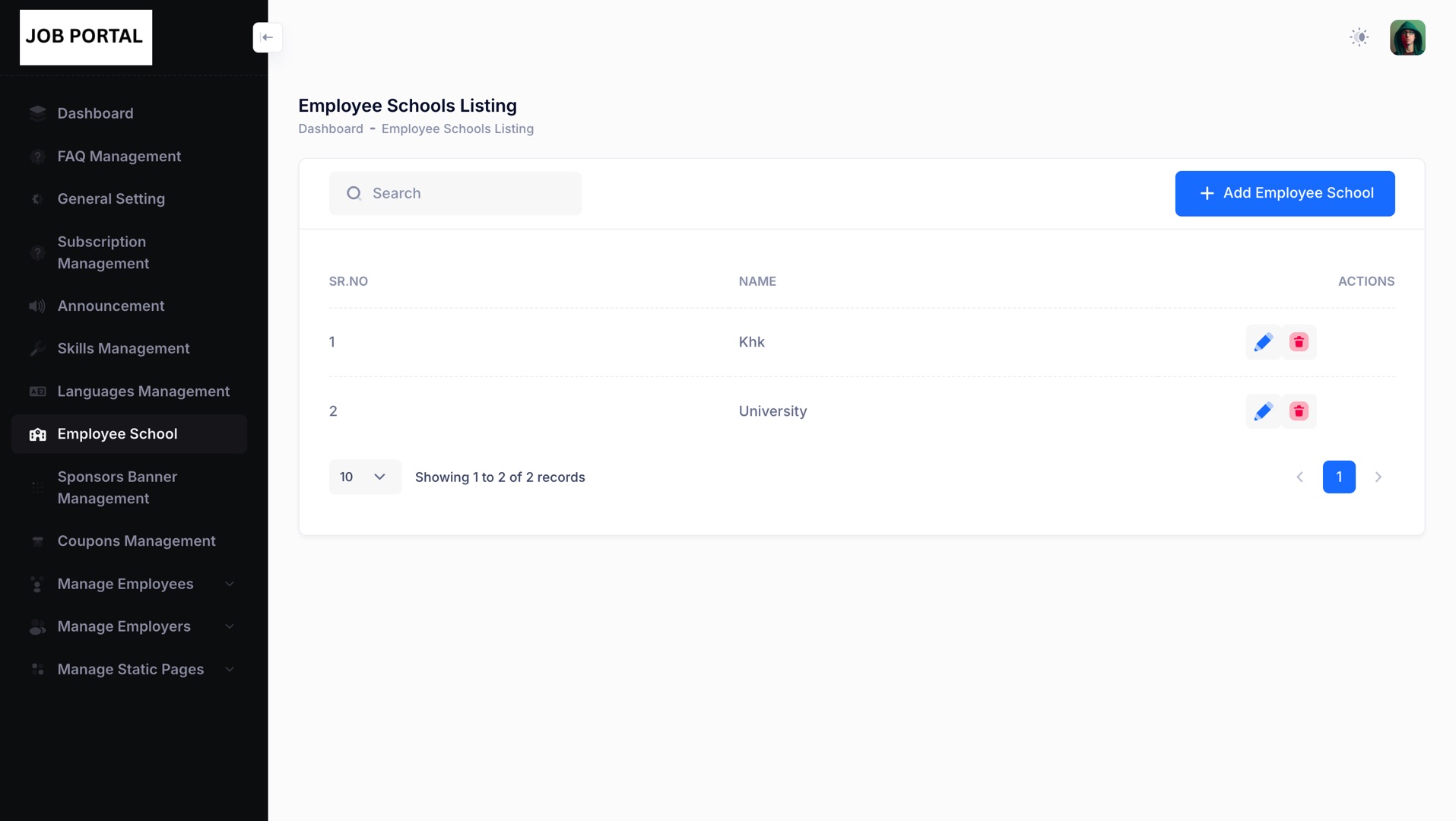
Task: Delete the Khk school row
Action: (x=1299, y=342)
